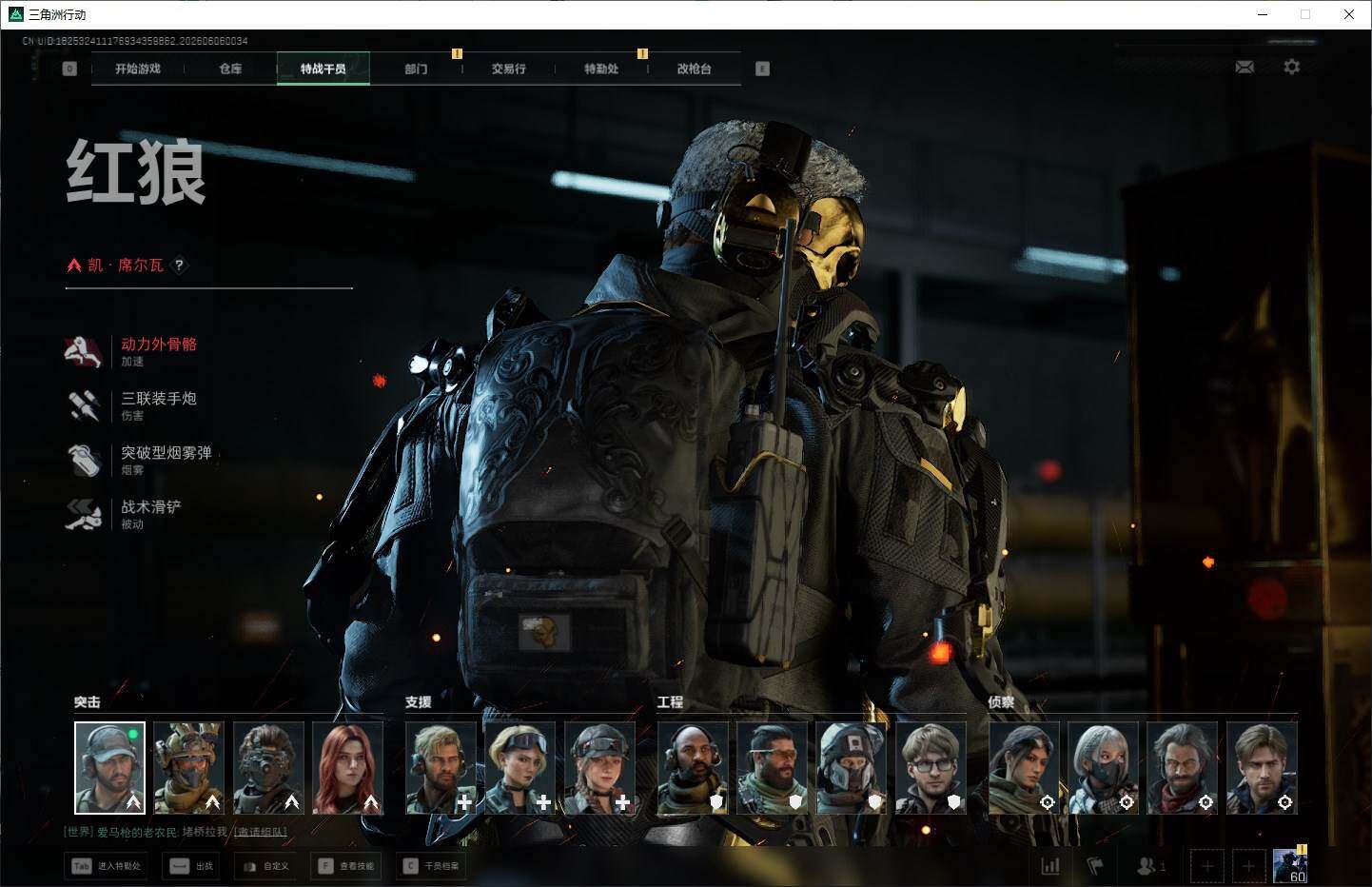Click the 侦察 class heading
The width and height of the screenshot is (1372, 887).
(x=1001, y=702)
